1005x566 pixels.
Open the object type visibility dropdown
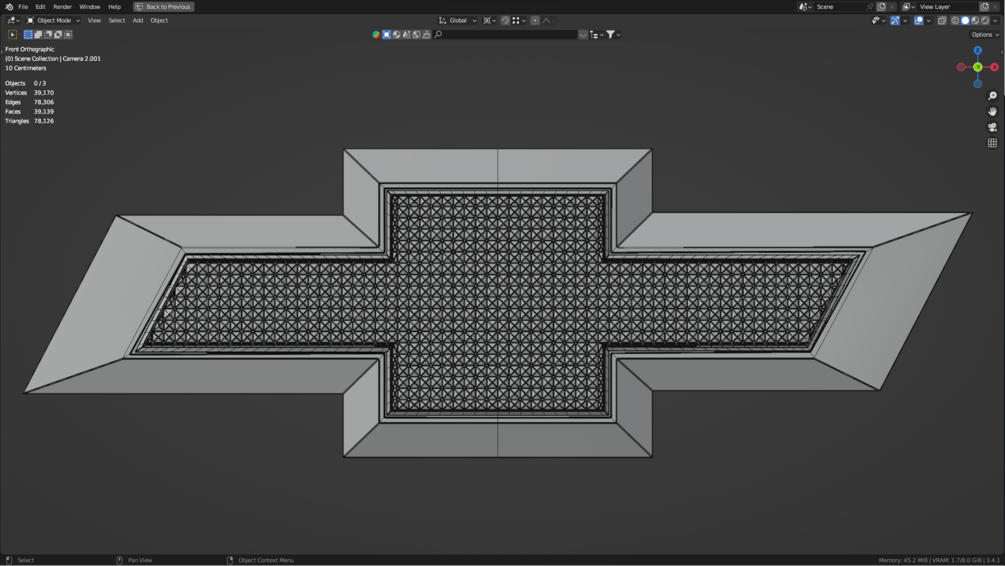pos(878,21)
